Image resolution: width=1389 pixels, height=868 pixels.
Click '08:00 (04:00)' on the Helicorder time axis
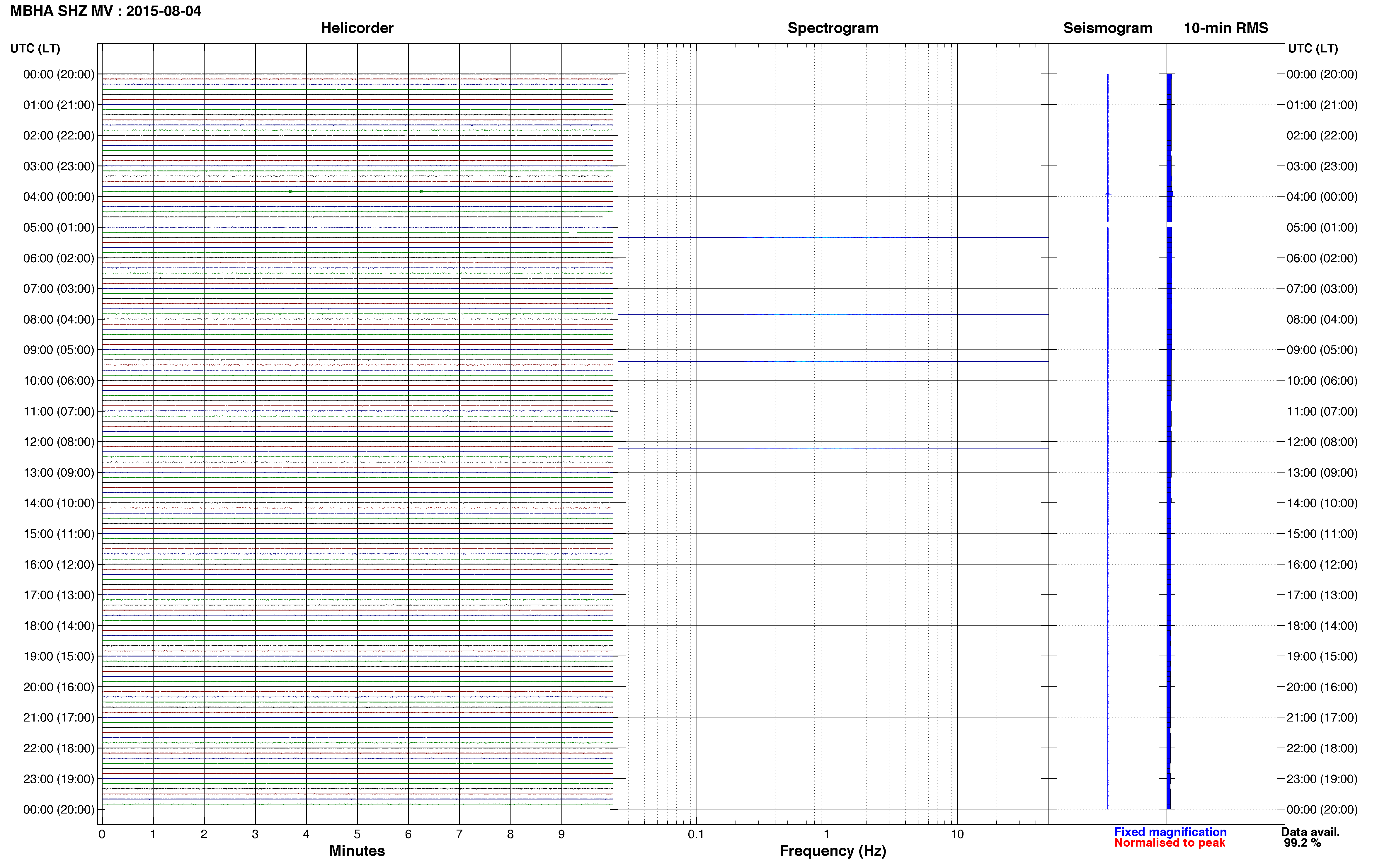pos(59,319)
